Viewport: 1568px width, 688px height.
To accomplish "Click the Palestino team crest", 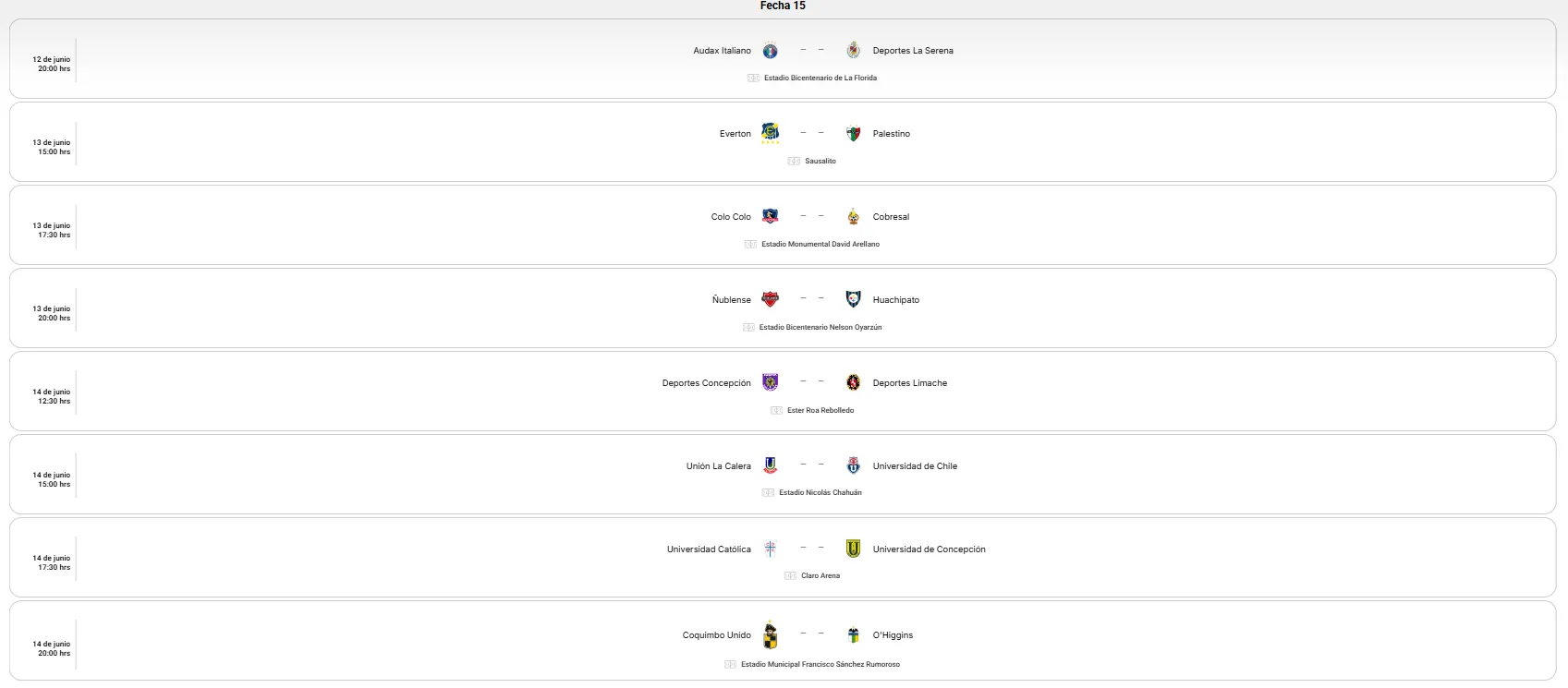I will click(x=854, y=134).
